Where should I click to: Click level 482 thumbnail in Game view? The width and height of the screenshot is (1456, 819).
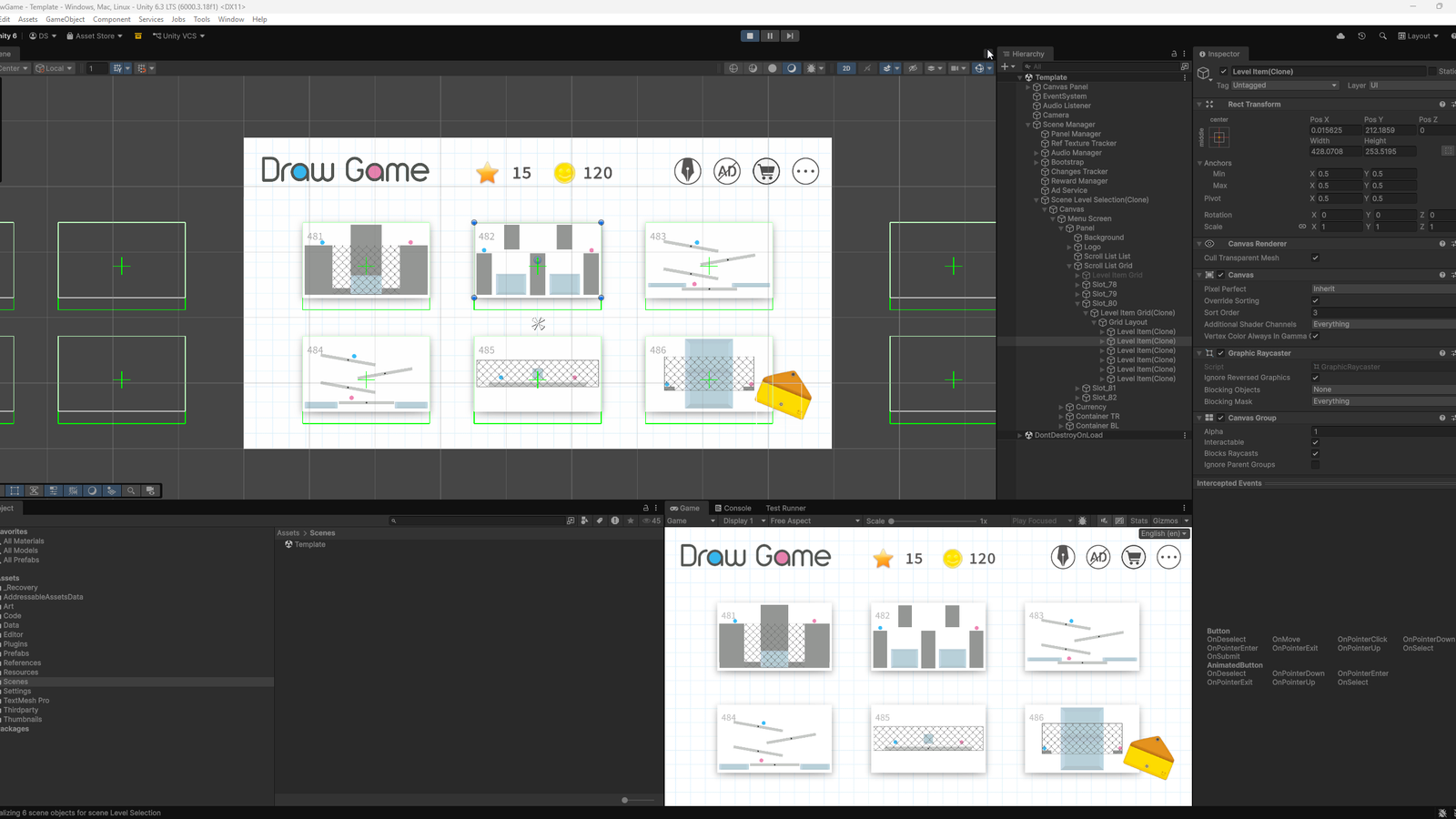coord(928,637)
